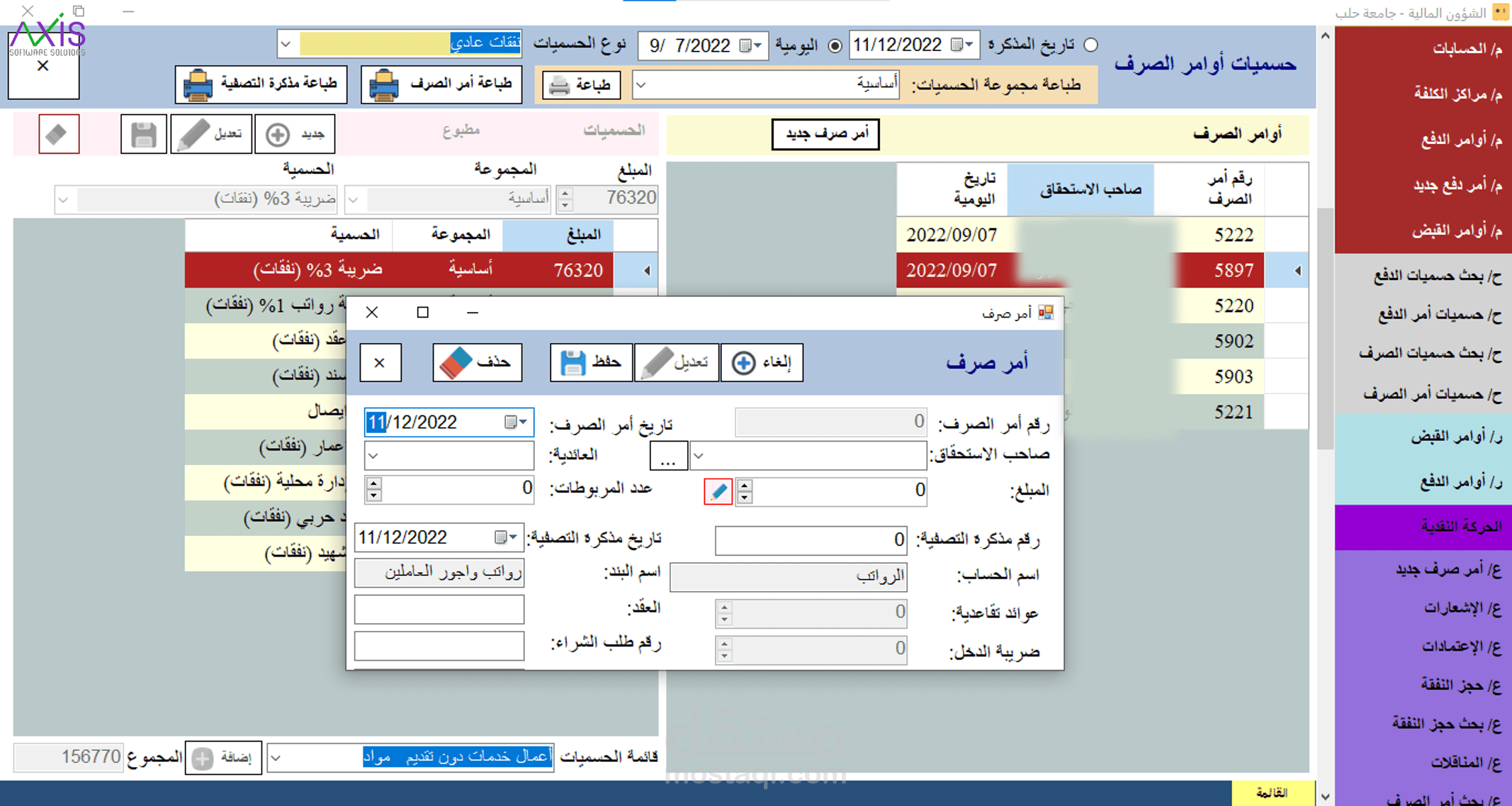Click طباعة أمر الصرف print button
Image resolution: width=1512 pixels, height=806 pixels.
tap(441, 84)
